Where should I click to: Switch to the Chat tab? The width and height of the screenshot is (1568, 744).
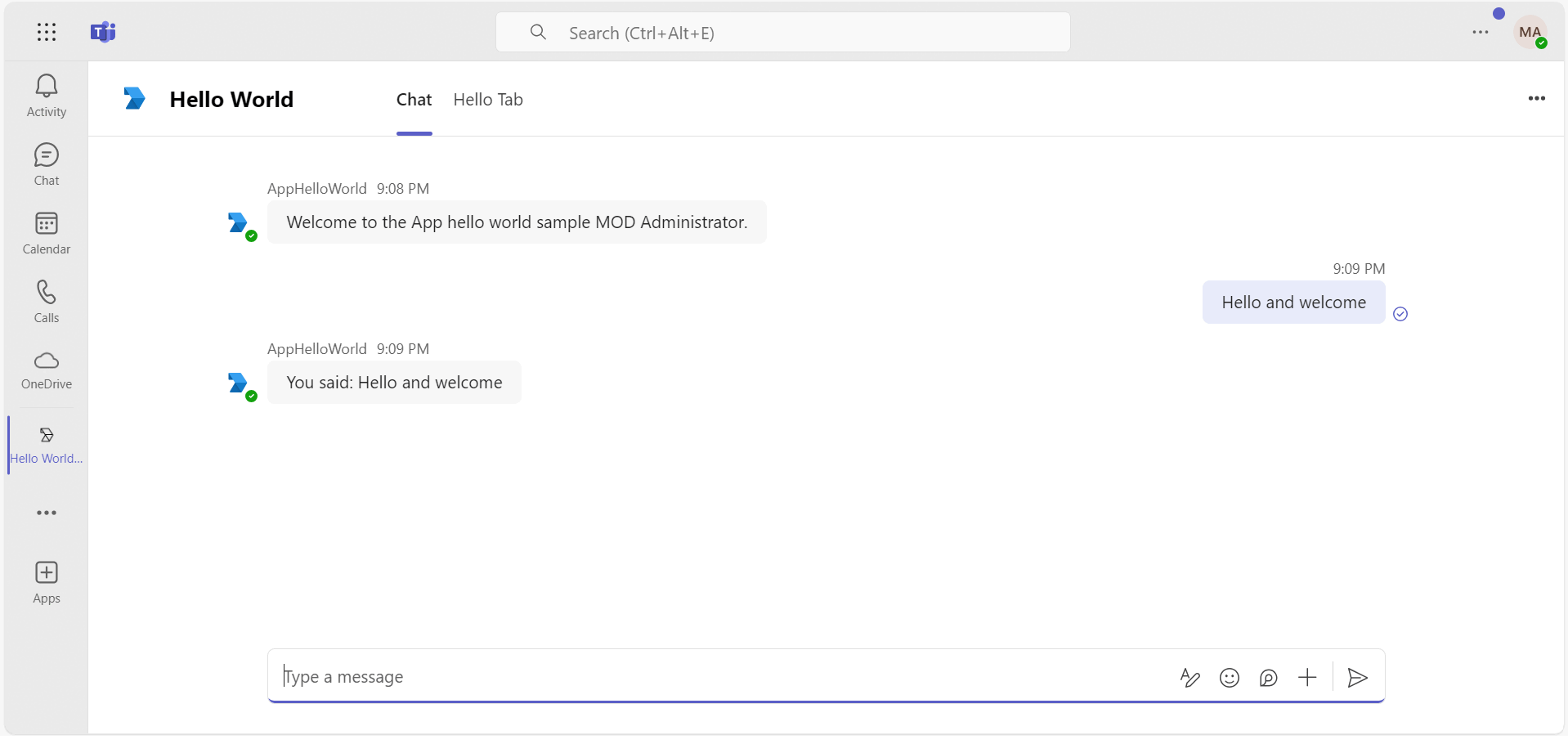point(414,100)
